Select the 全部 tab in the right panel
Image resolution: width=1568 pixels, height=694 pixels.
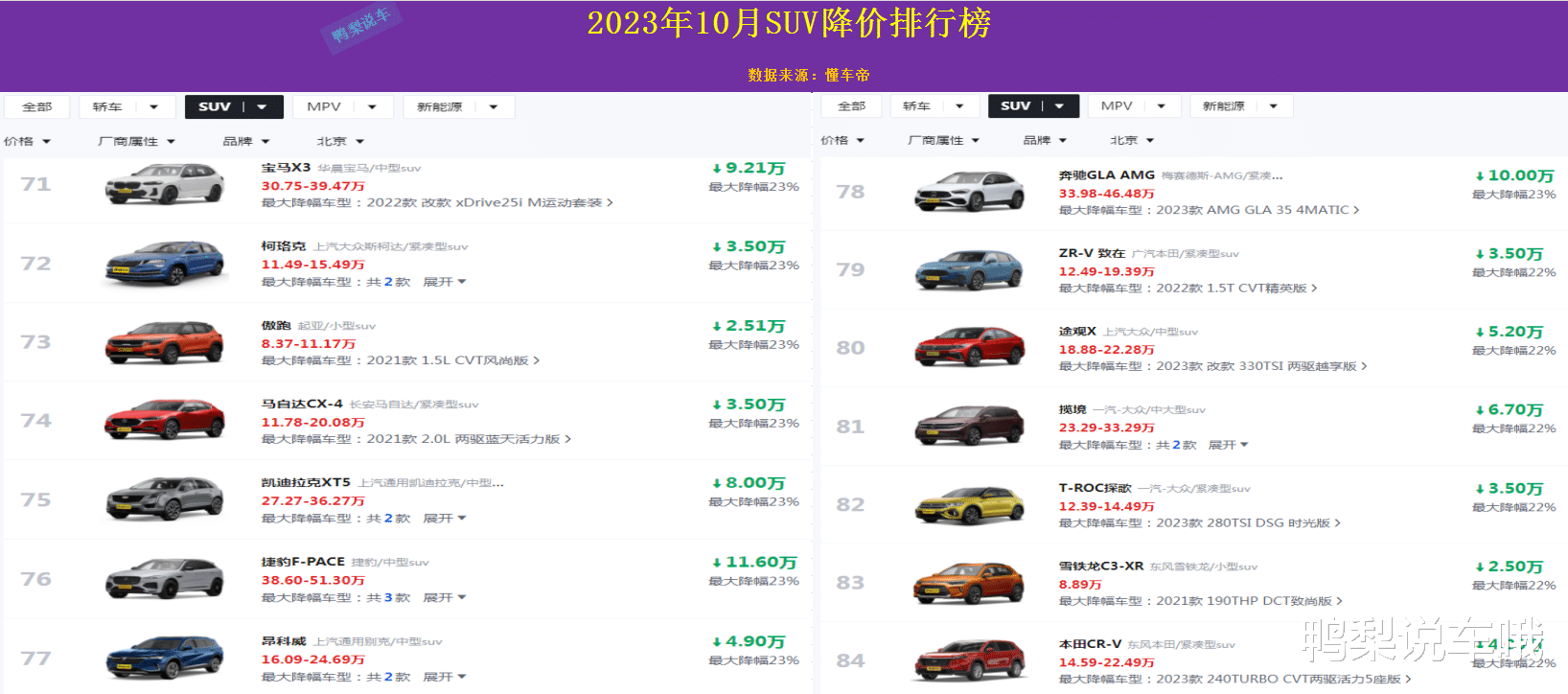coord(851,105)
